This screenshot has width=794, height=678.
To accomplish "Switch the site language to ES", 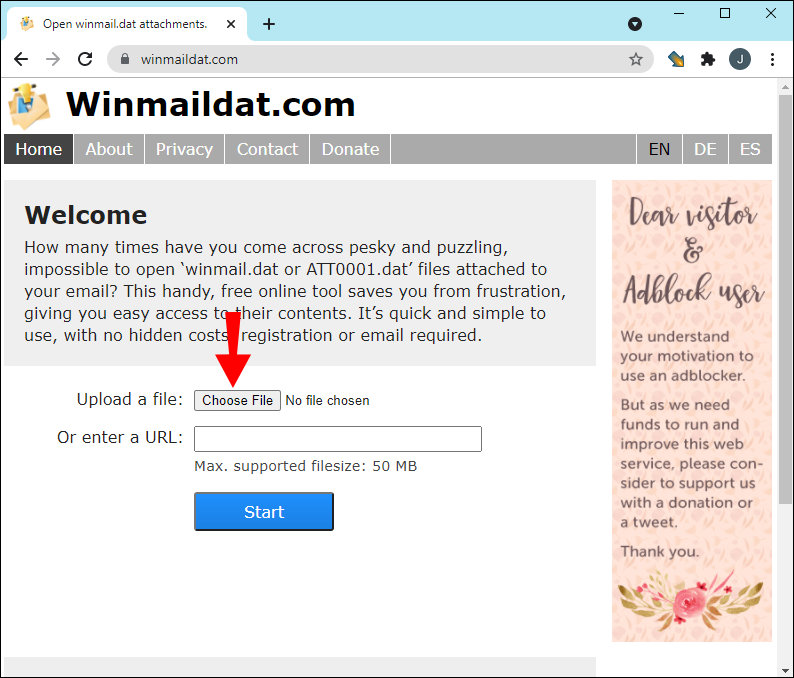I will (750, 149).
